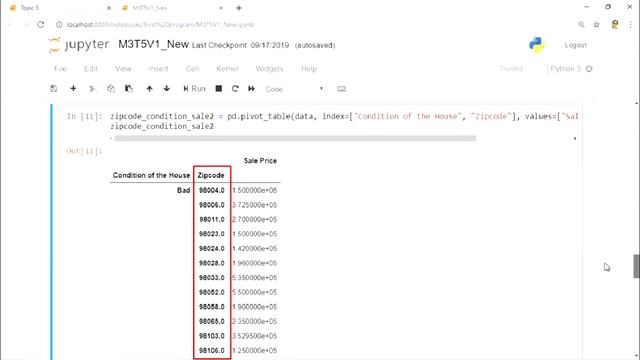Click the page vertical scrollbar thumb
Image resolution: width=640 pixels, height=360 pixels.
pos(636,266)
